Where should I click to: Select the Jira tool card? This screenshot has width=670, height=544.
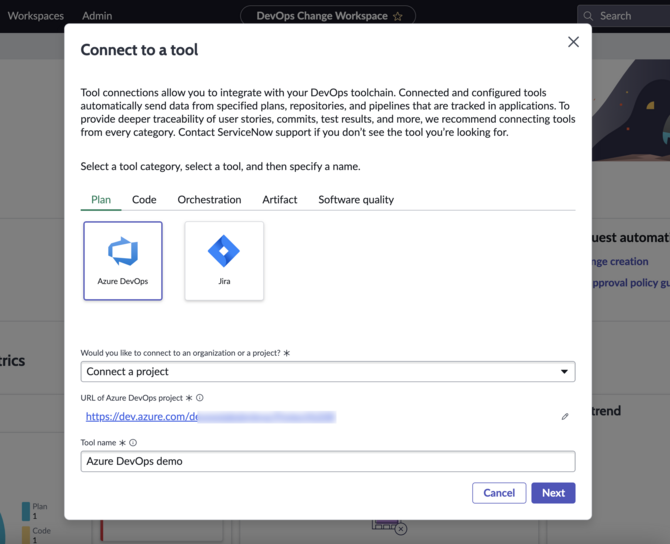pyautogui.click(x=224, y=261)
